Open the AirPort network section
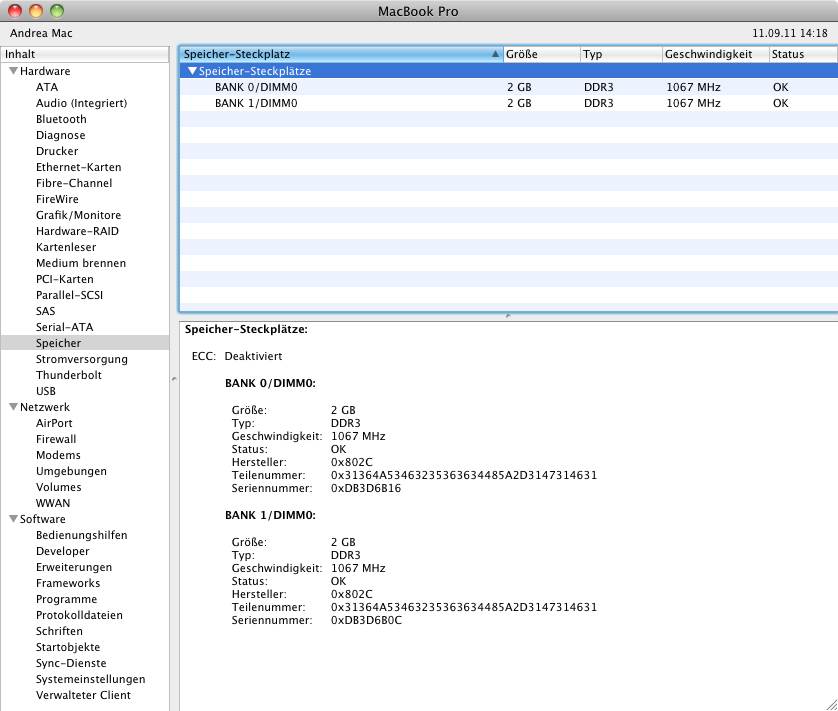838x711 pixels. coord(54,423)
